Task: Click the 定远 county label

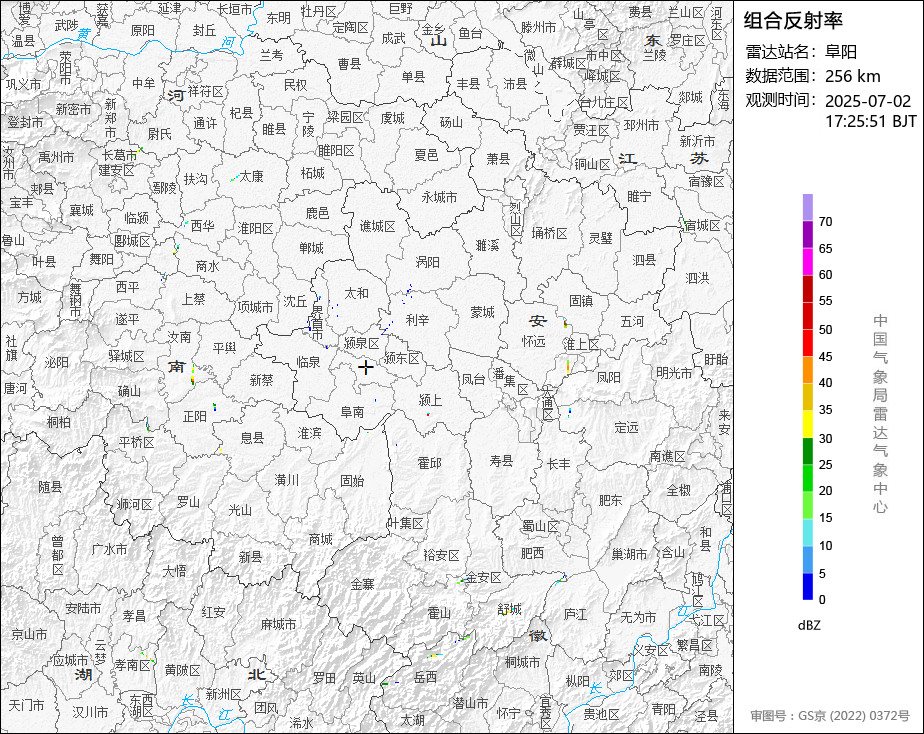Action: coord(626,427)
